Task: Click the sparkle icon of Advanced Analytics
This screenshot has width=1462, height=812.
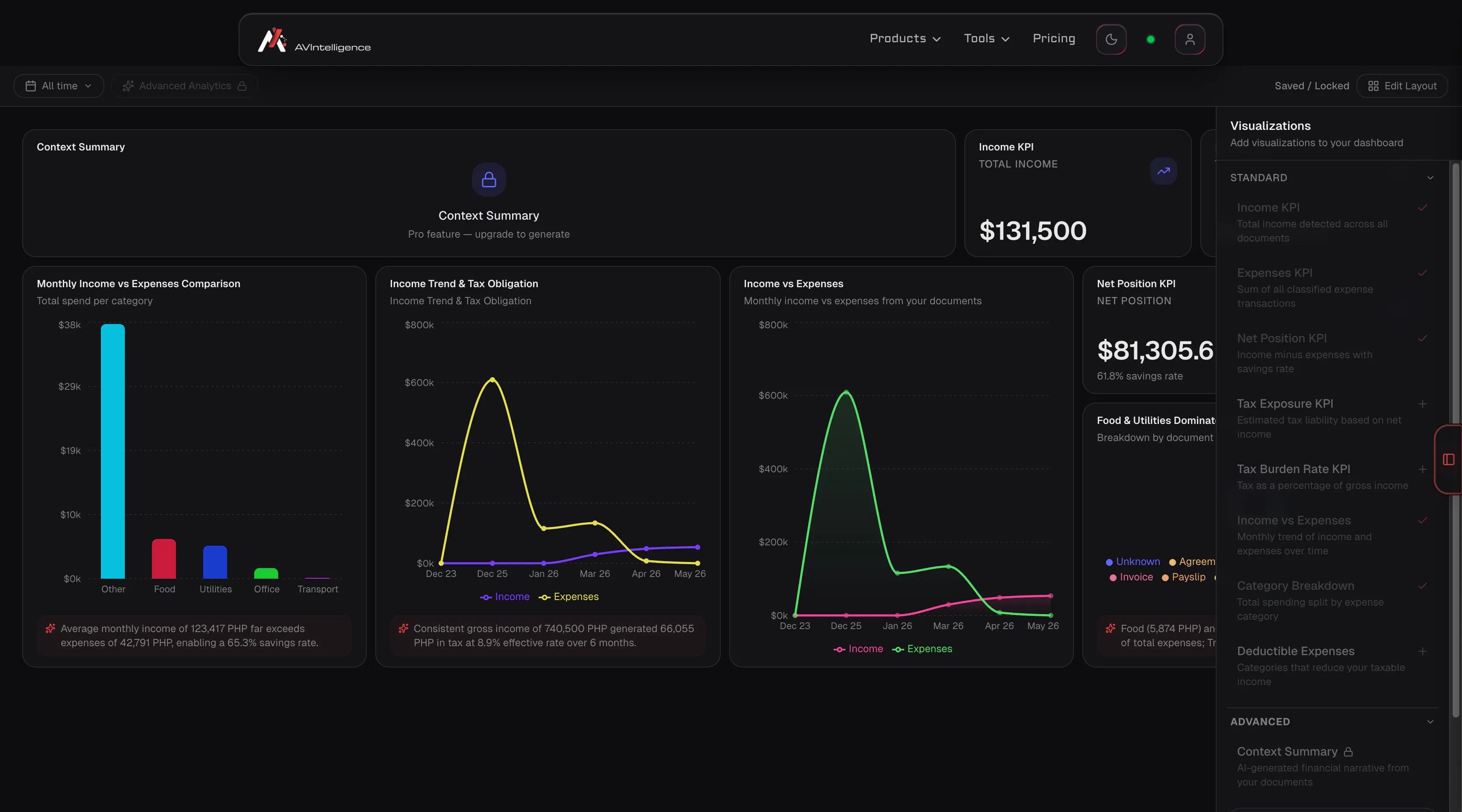Action: tap(128, 85)
